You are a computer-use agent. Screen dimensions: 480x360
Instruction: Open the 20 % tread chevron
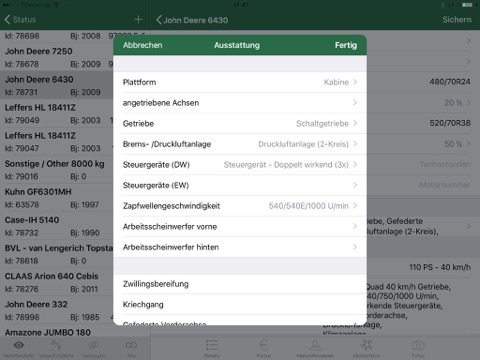(468, 103)
